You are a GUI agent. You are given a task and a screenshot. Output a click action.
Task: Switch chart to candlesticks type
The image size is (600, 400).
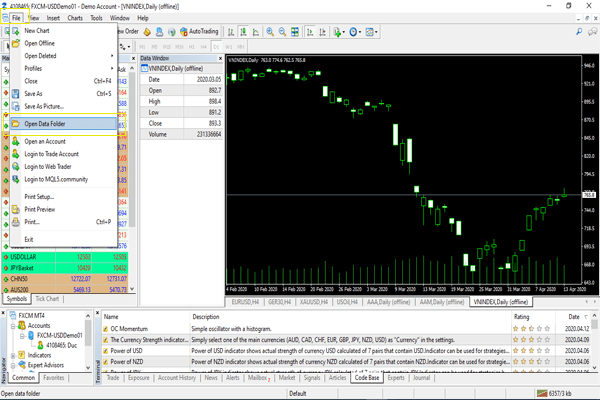coord(243,32)
